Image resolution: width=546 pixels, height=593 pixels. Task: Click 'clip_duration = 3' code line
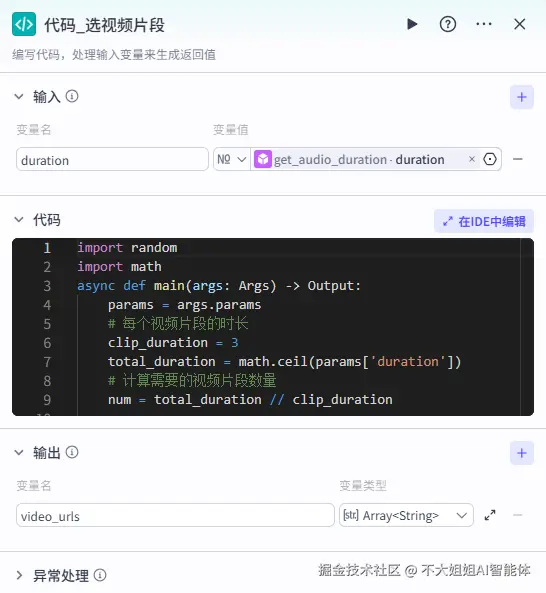(x=173, y=343)
